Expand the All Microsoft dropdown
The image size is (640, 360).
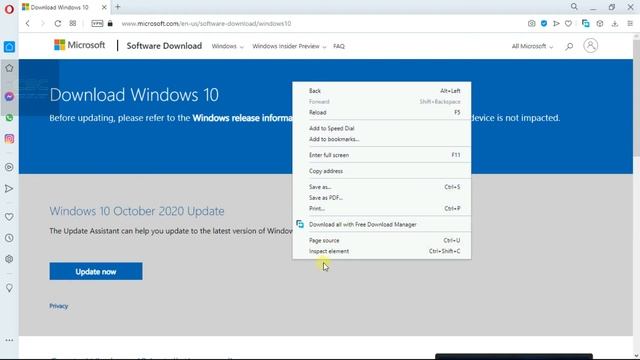pos(532,46)
